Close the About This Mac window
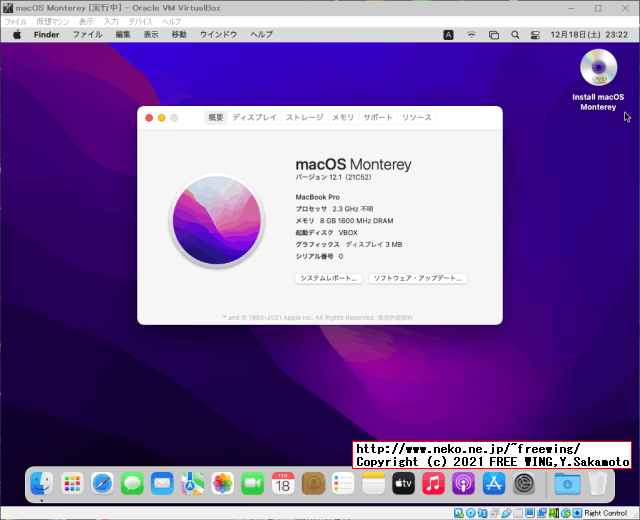 pyautogui.click(x=149, y=118)
